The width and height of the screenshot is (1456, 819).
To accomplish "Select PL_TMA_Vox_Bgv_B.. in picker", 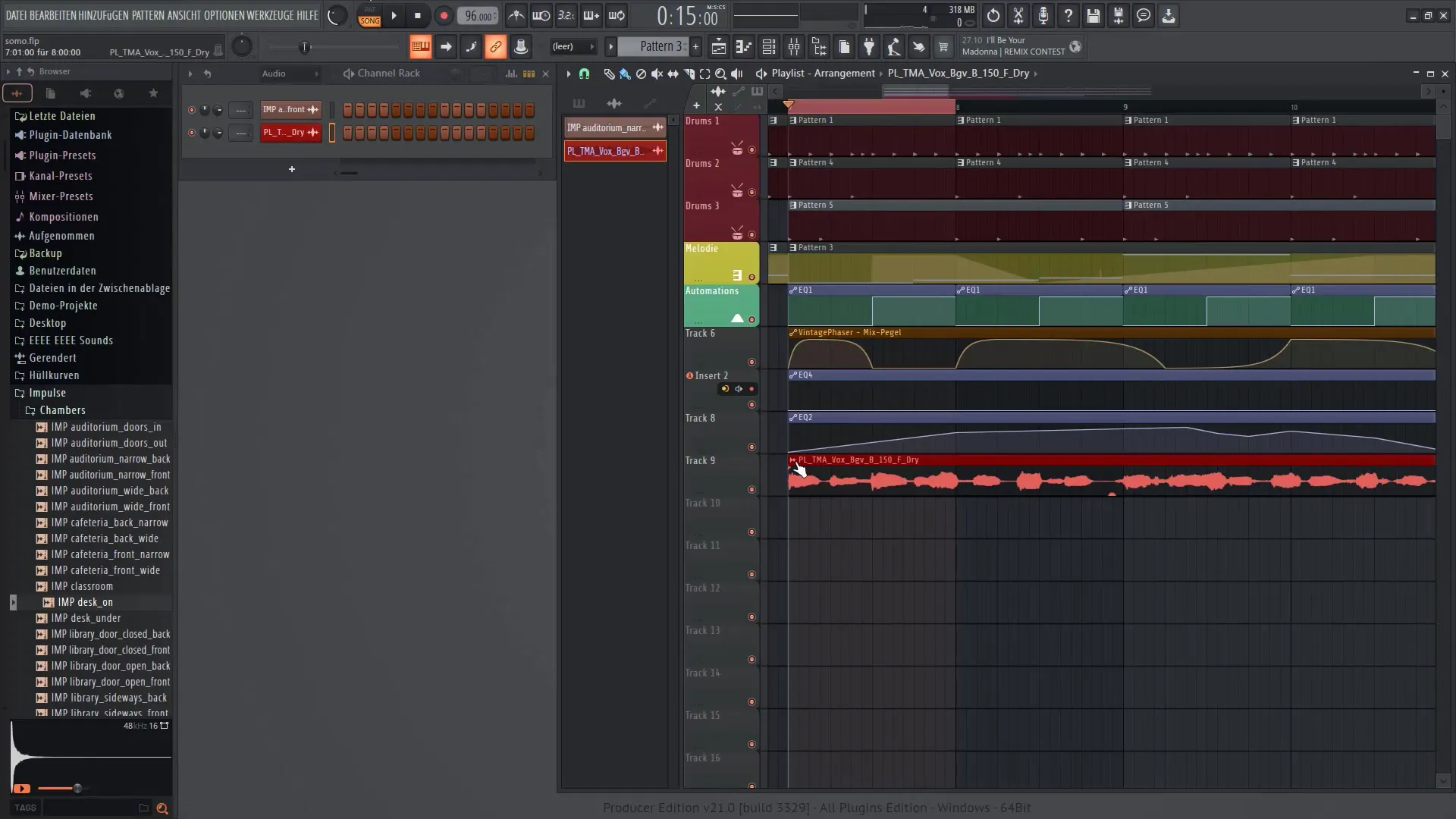I will click(615, 151).
